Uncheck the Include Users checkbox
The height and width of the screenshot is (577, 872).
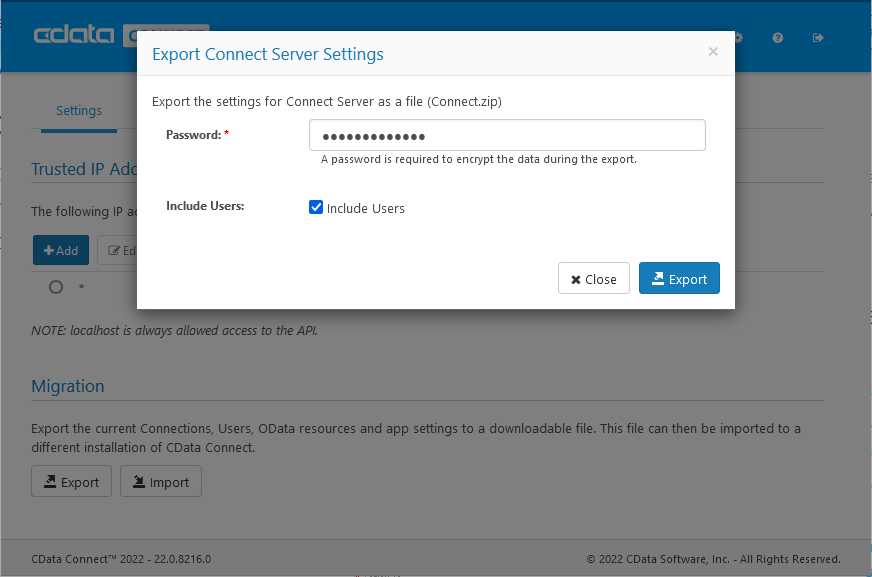(316, 207)
